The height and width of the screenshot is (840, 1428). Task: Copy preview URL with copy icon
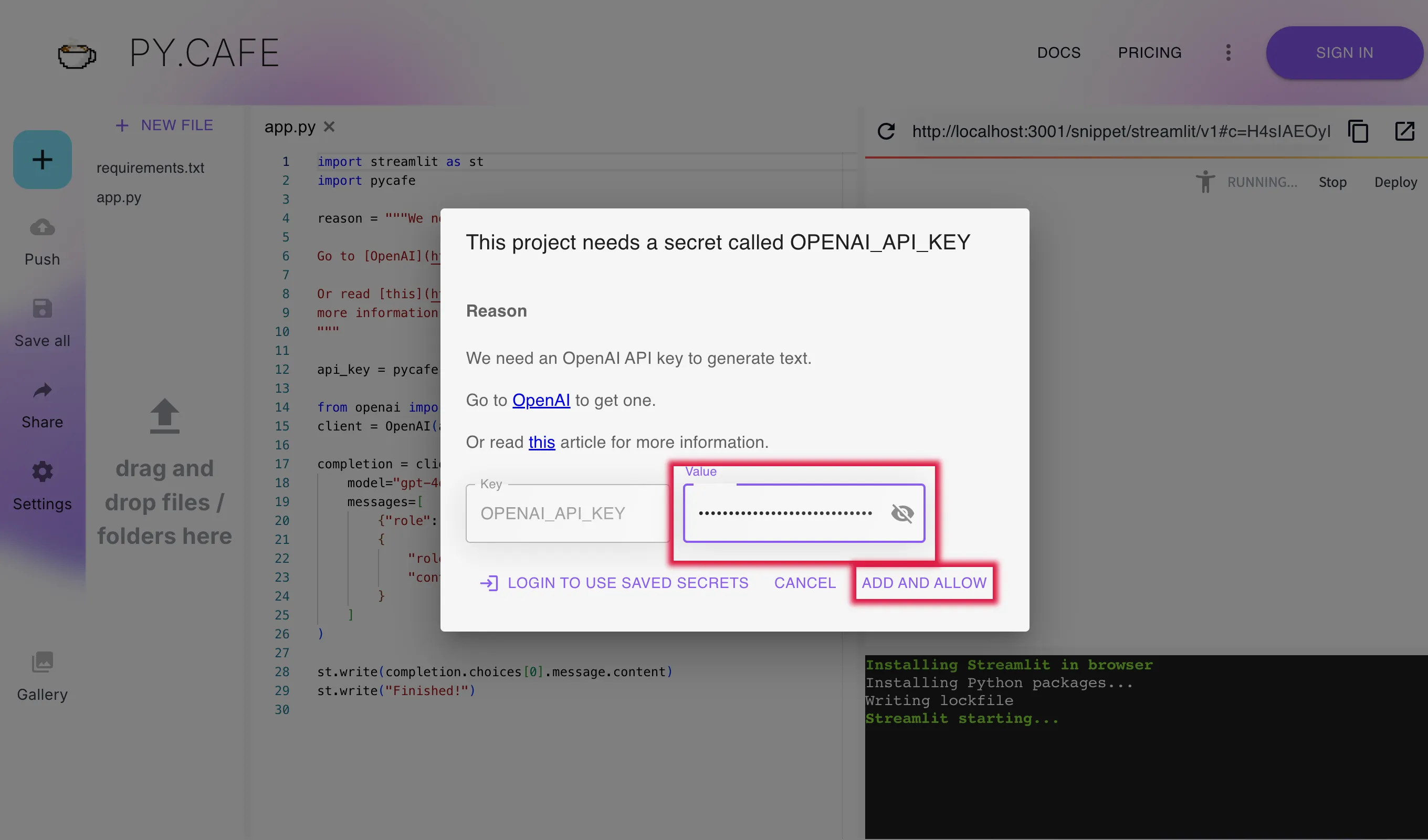(x=1358, y=131)
